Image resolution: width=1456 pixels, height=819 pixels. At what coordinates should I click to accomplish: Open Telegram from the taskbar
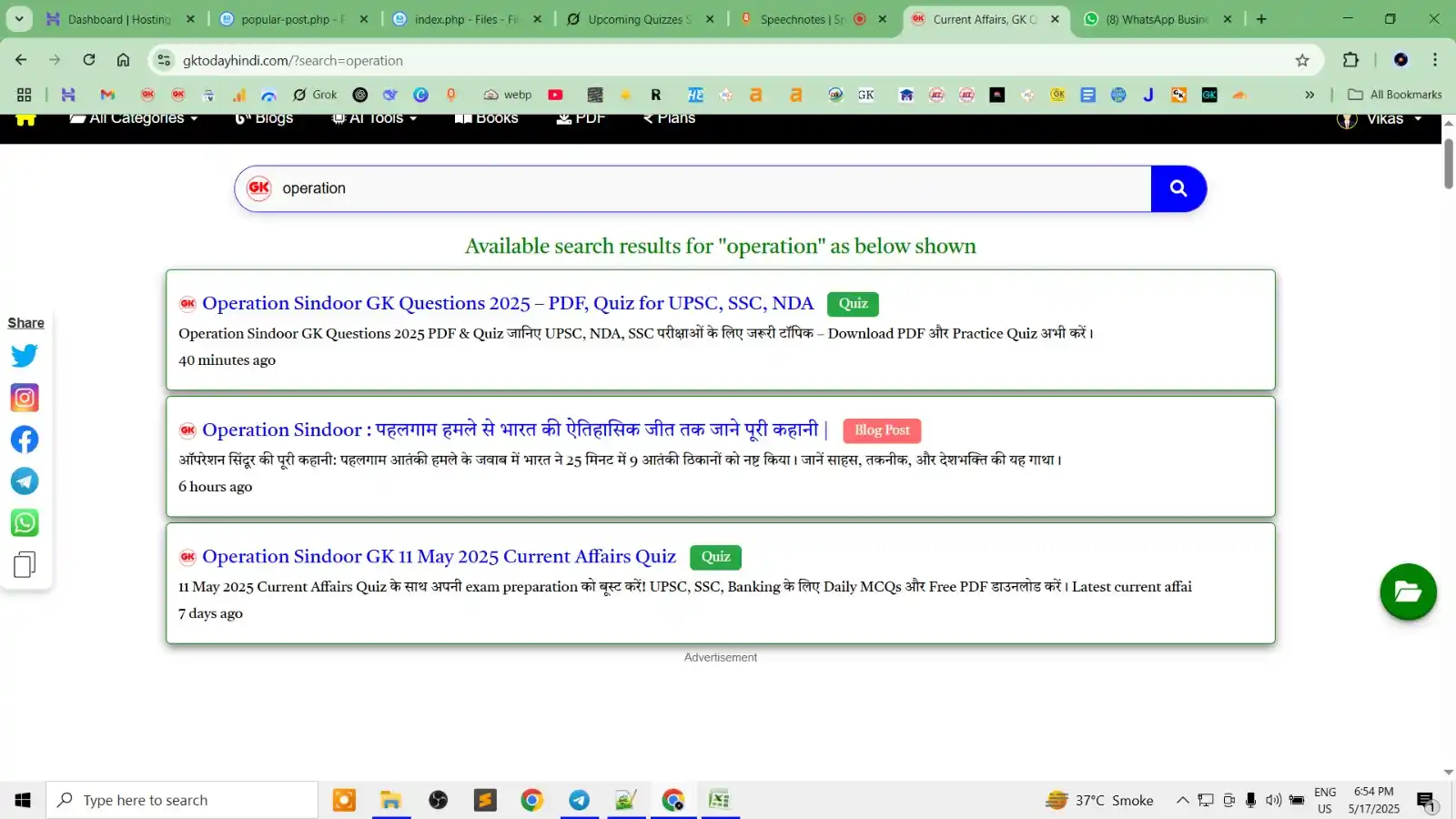pyautogui.click(x=579, y=800)
